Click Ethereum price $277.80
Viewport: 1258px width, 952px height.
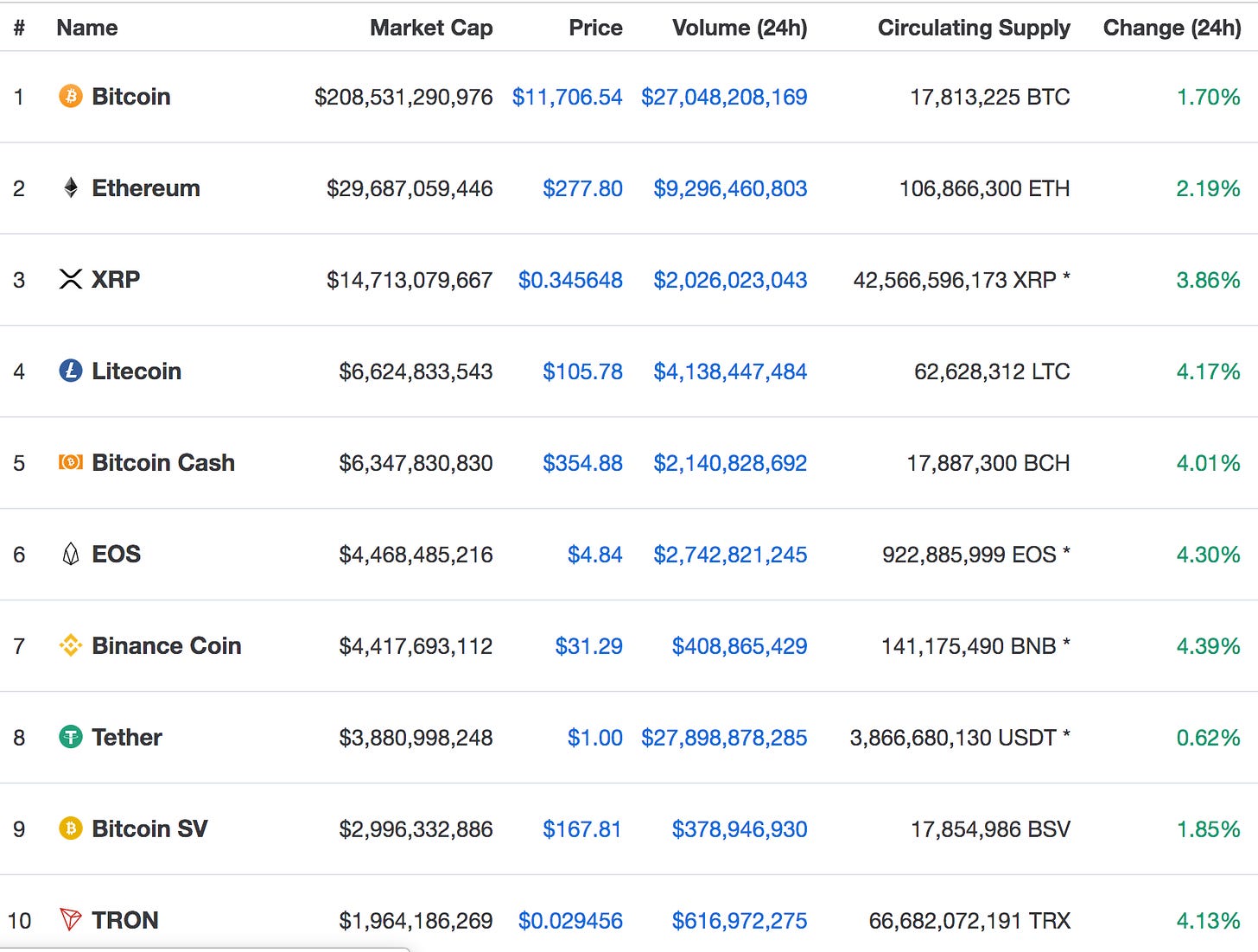(582, 188)
